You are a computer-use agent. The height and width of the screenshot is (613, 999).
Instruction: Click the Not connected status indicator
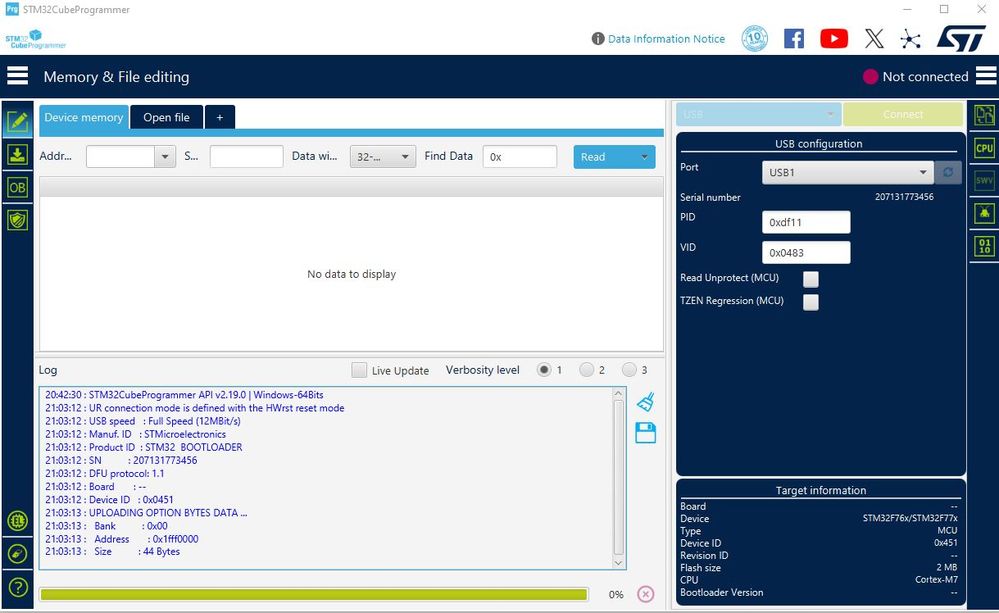[916, 76]
